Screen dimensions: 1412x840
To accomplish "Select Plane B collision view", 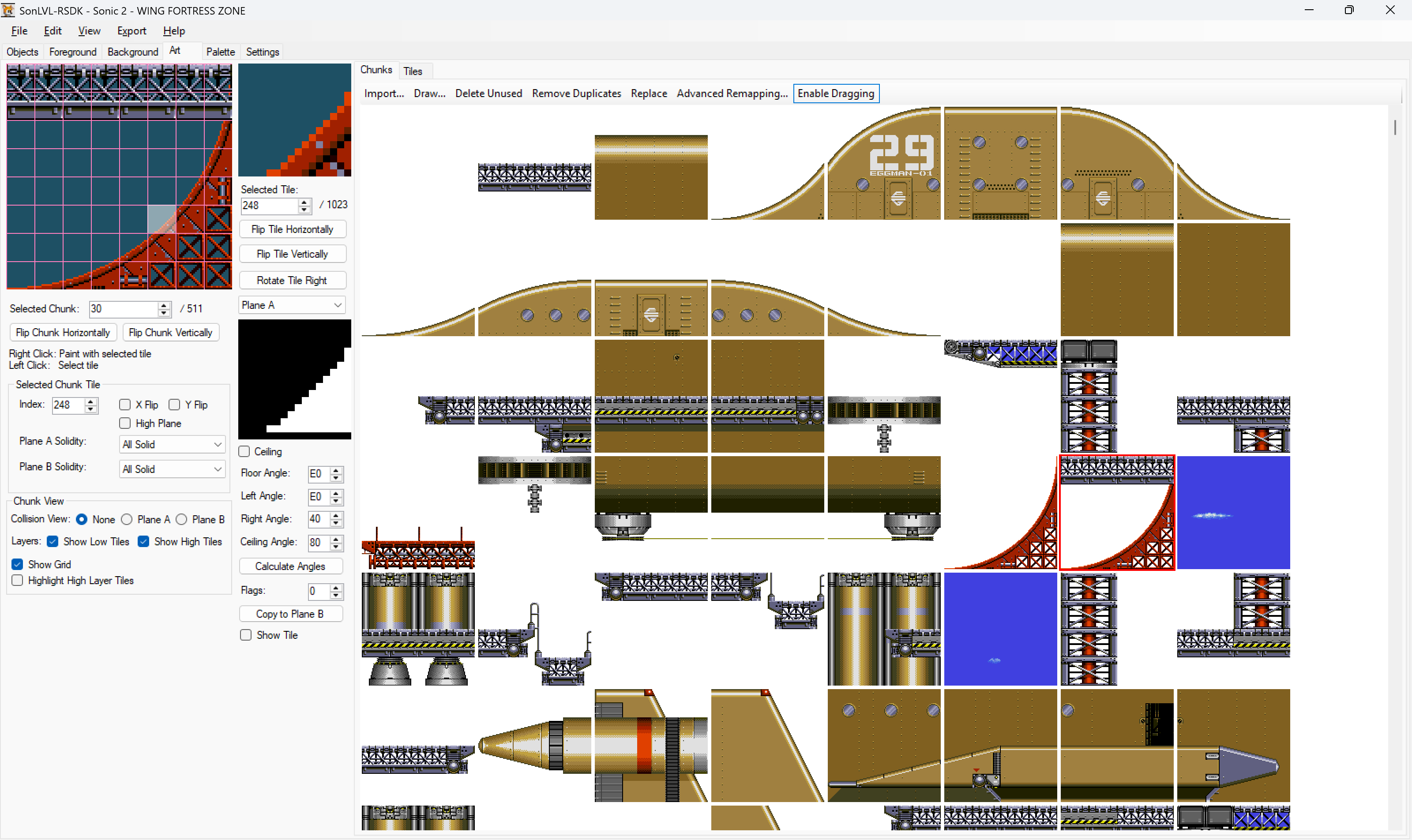I will [182, 519].
